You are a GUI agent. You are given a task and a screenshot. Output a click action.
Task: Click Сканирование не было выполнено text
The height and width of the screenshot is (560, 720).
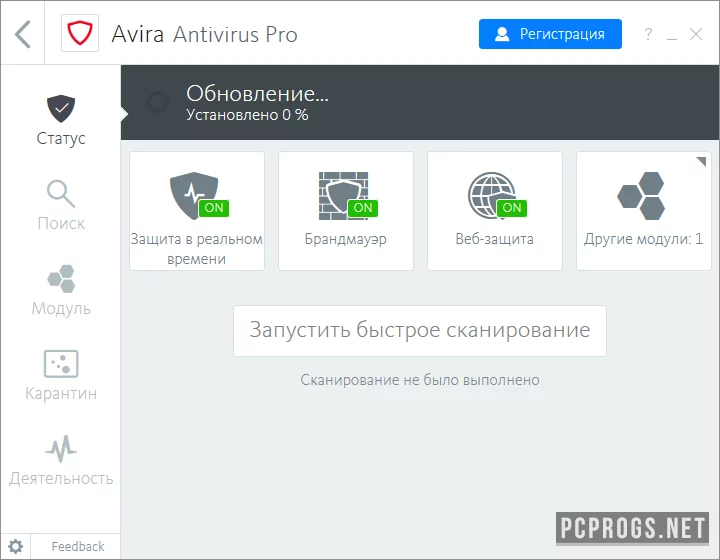pyautogui.click(x=420, y=380)
